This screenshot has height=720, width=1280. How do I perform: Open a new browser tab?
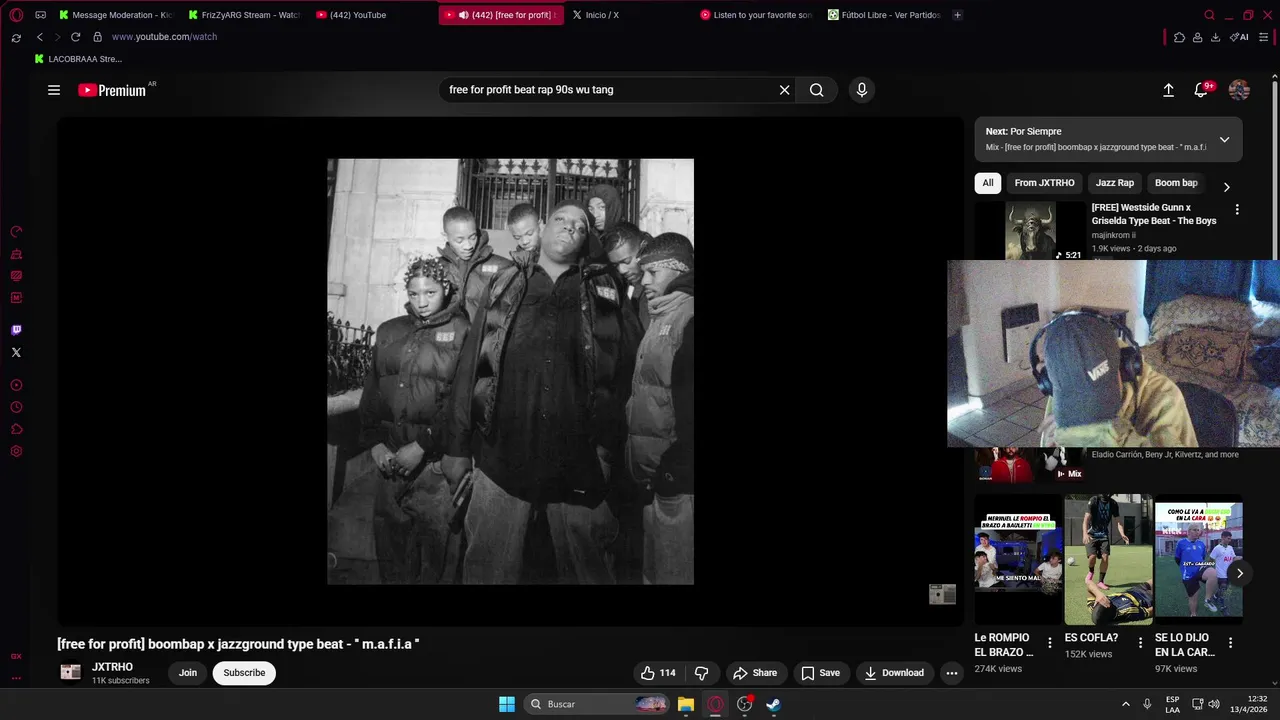957,15
